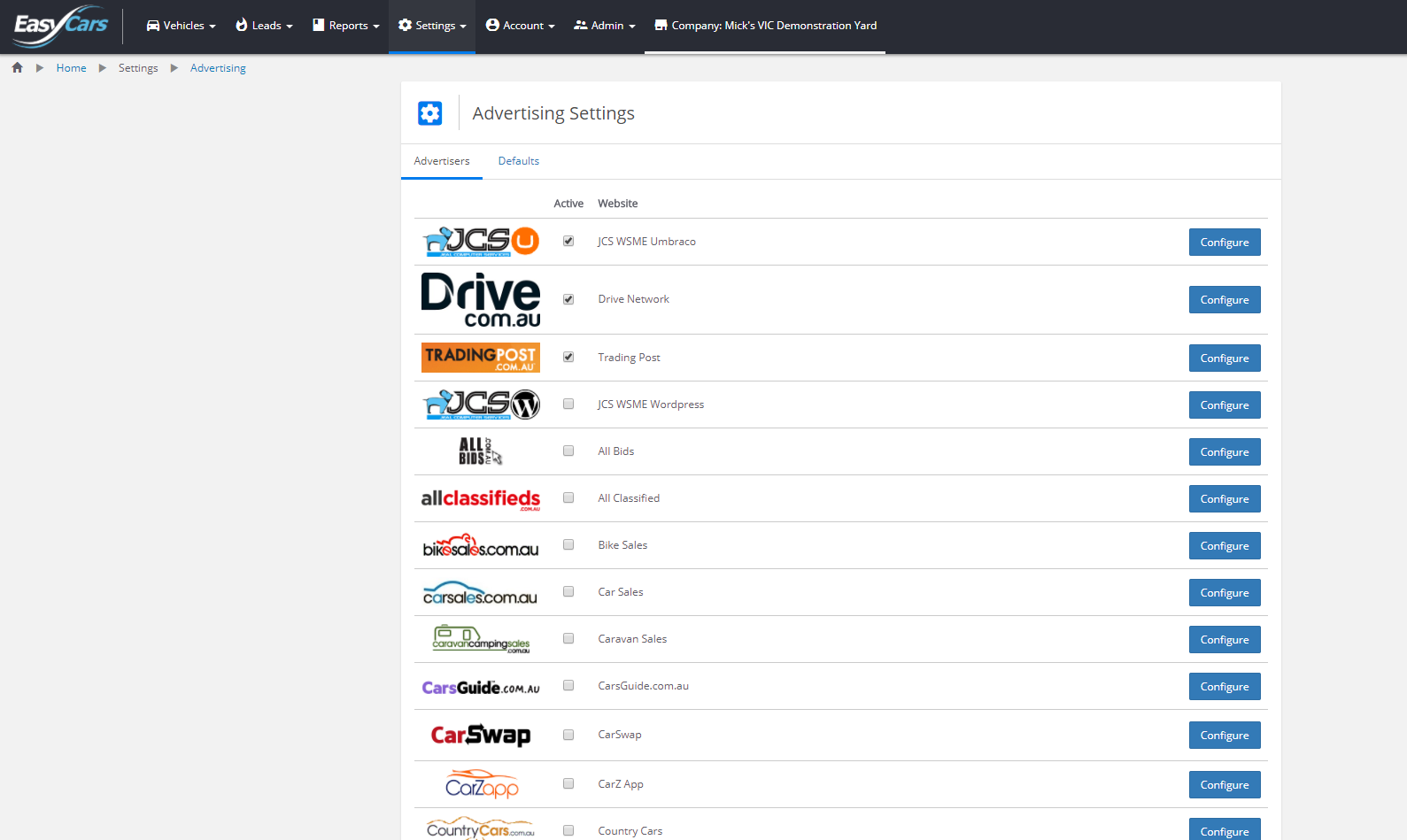Screen dimensions: 1407x840
Task: Open the Reports dropdown menu
Action: tap(346, 26)
